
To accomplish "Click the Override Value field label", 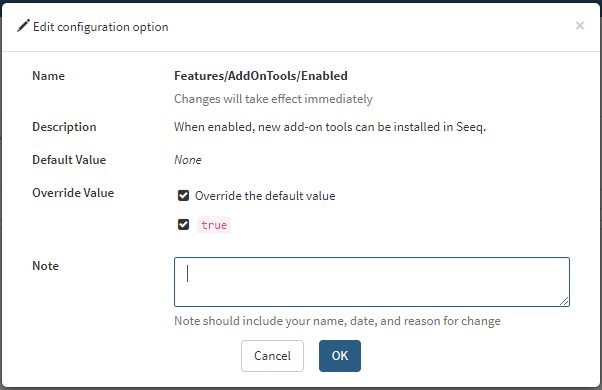I will pos(73,193).
